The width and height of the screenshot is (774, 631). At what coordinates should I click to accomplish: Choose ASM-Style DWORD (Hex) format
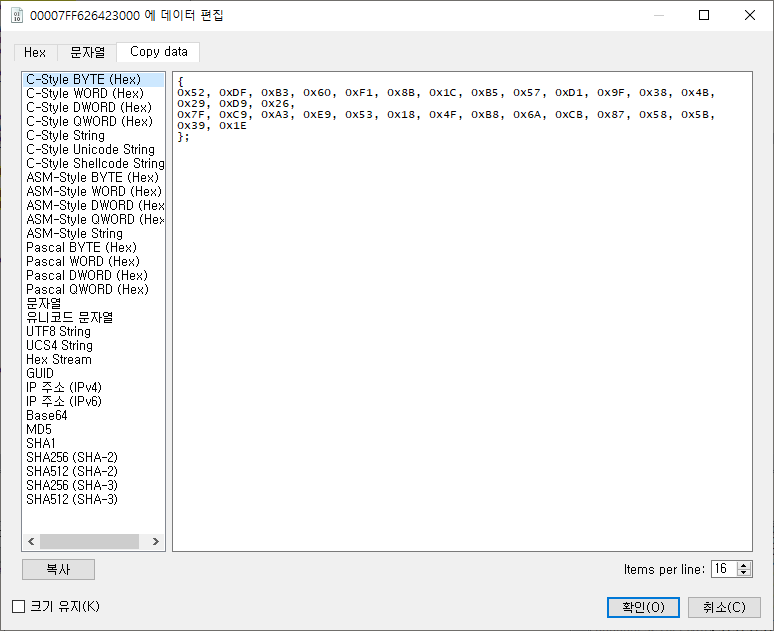(94, 205)
